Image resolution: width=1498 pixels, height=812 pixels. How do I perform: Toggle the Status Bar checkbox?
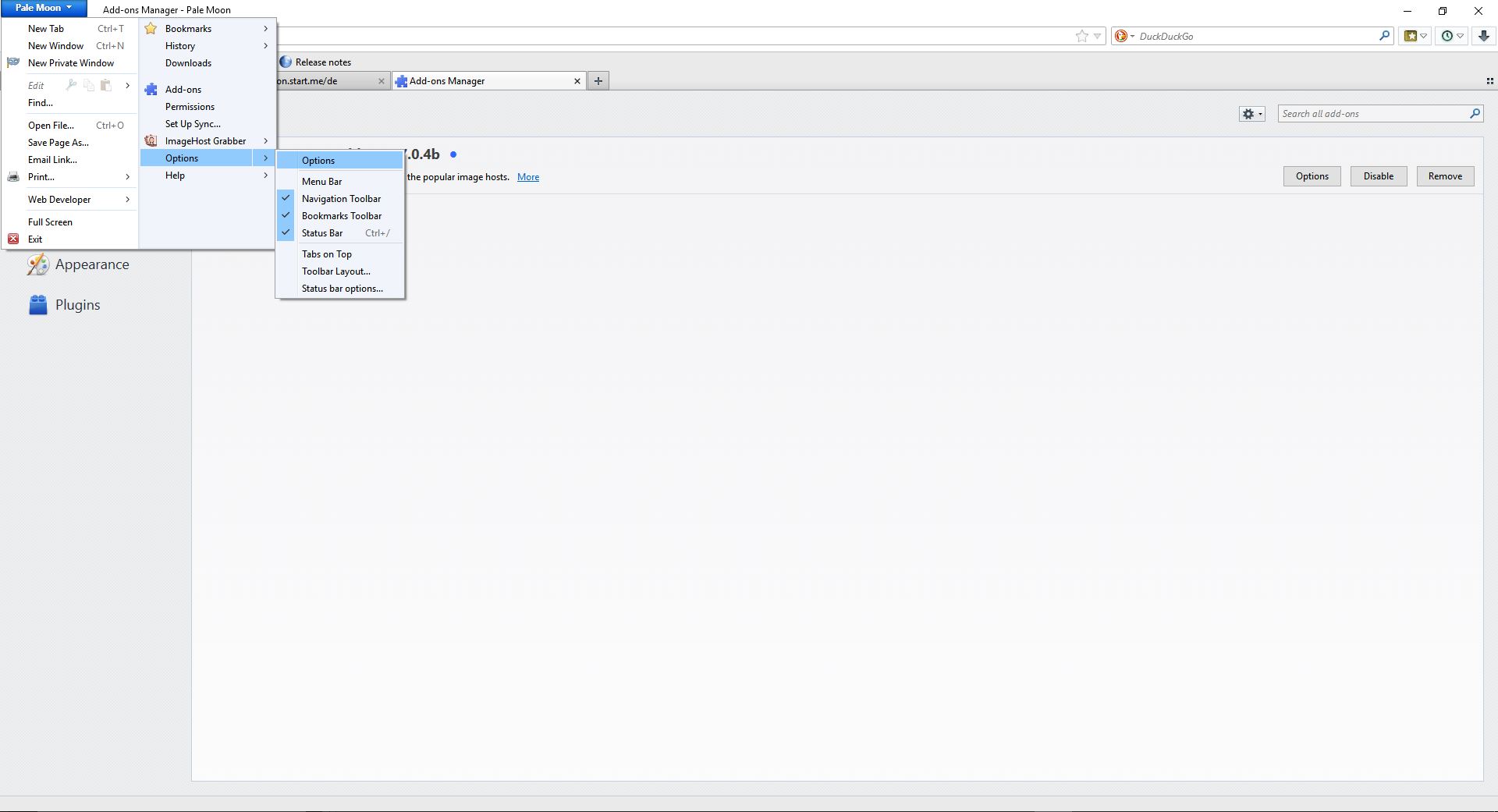(322, 233)
